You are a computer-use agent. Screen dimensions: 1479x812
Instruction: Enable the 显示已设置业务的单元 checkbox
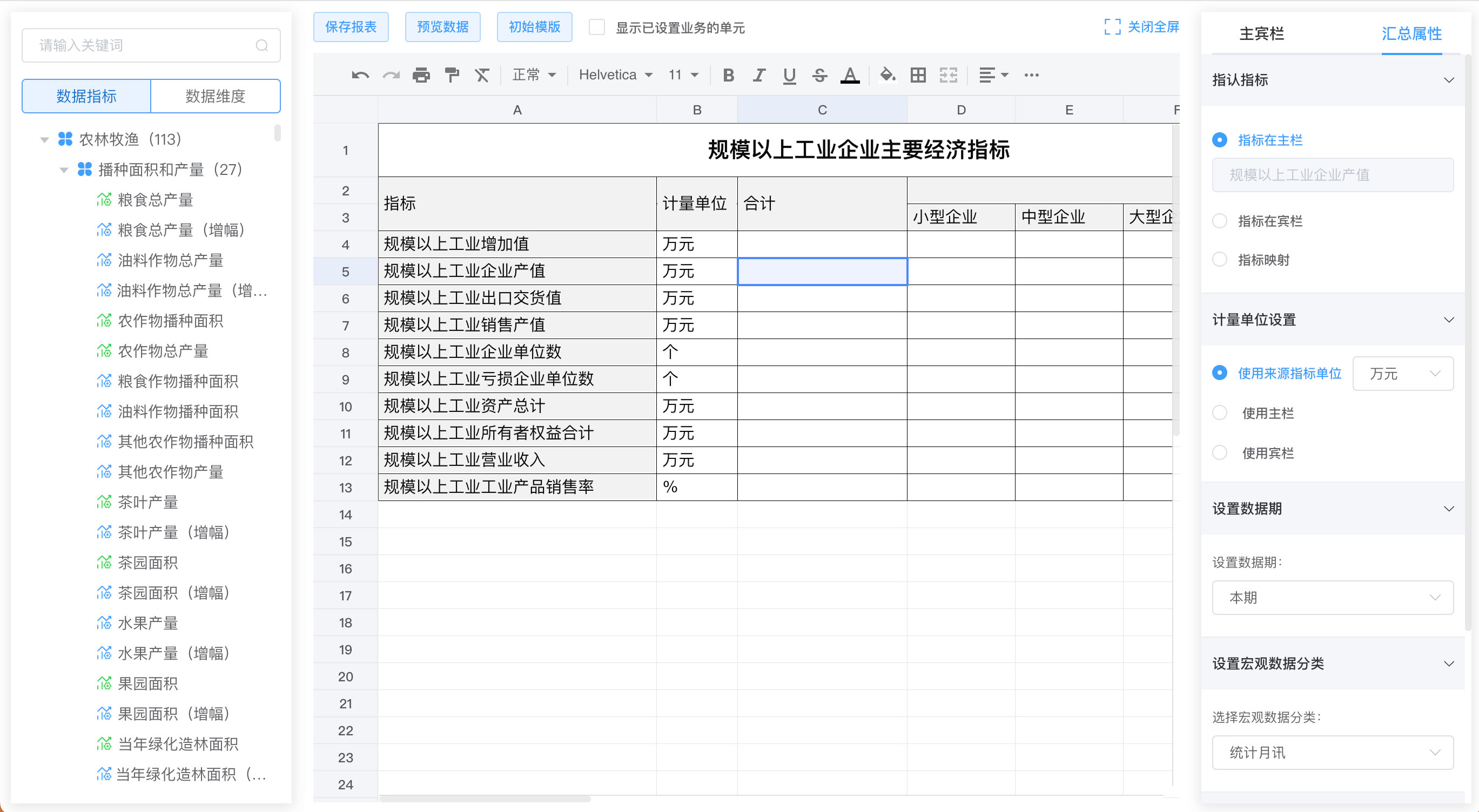coord(597,27)
